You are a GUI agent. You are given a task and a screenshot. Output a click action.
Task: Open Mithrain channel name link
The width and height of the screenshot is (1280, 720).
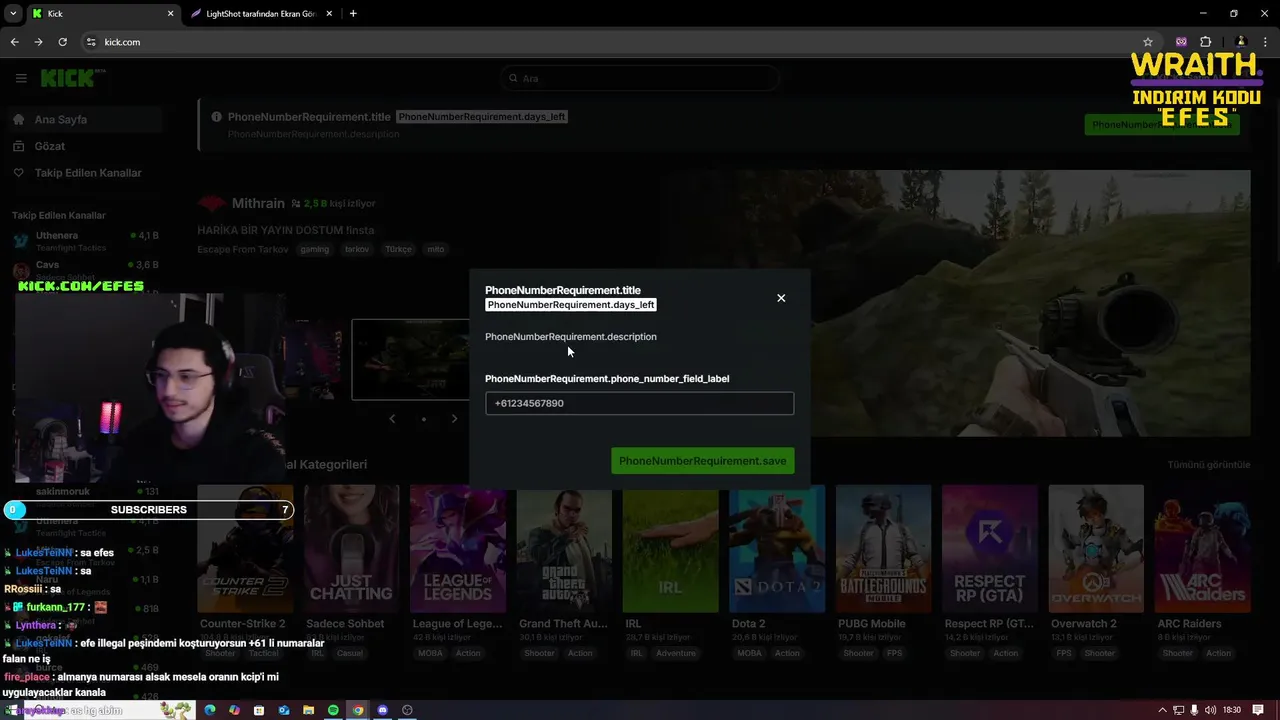(x=258, y=203)
